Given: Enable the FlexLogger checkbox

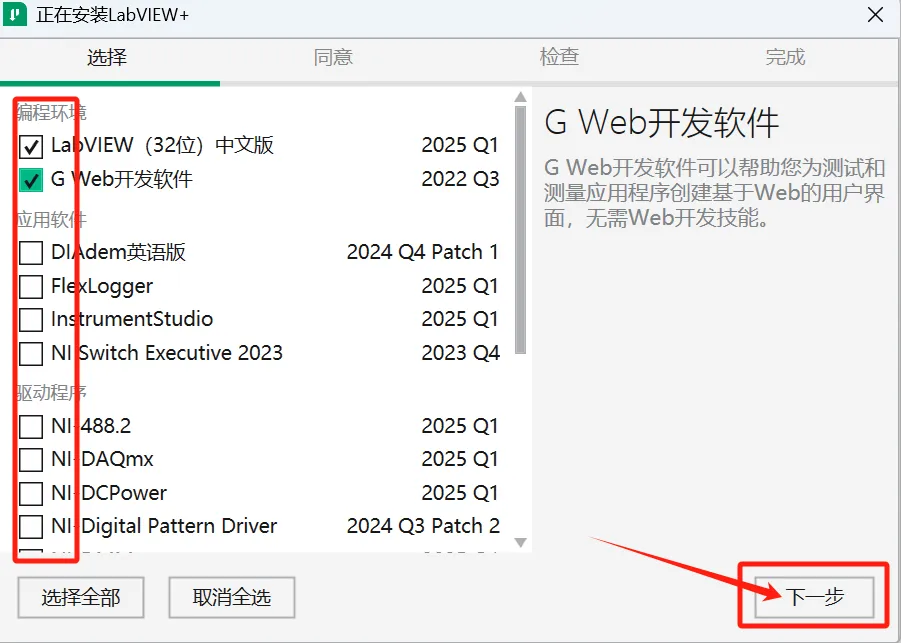Looking at the screenshot, I should tap(31, 286).
